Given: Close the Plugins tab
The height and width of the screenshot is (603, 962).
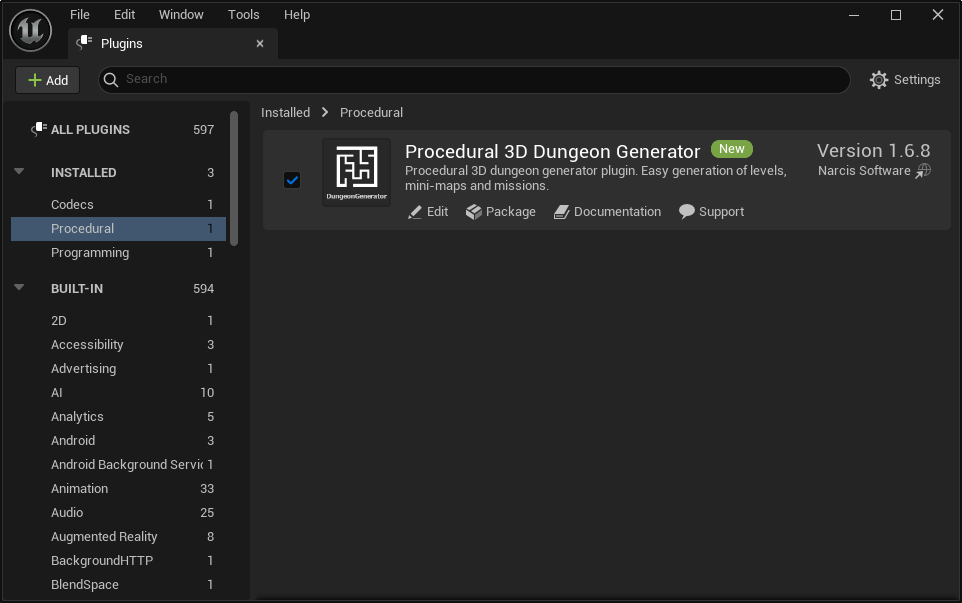Looking at the screenshot, I should 260,44.
